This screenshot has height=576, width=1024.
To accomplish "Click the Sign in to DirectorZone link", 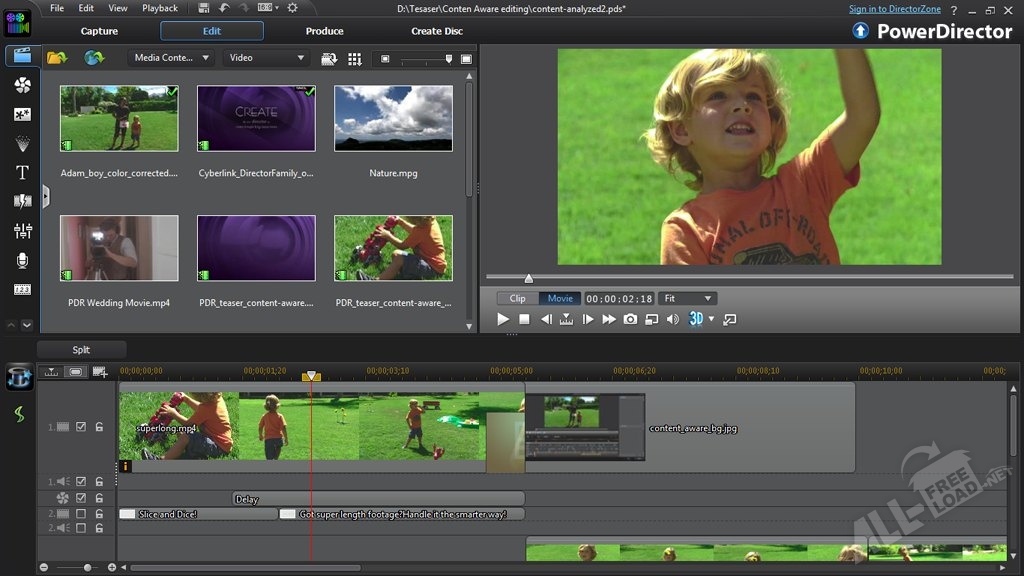I will coord(895,9).
